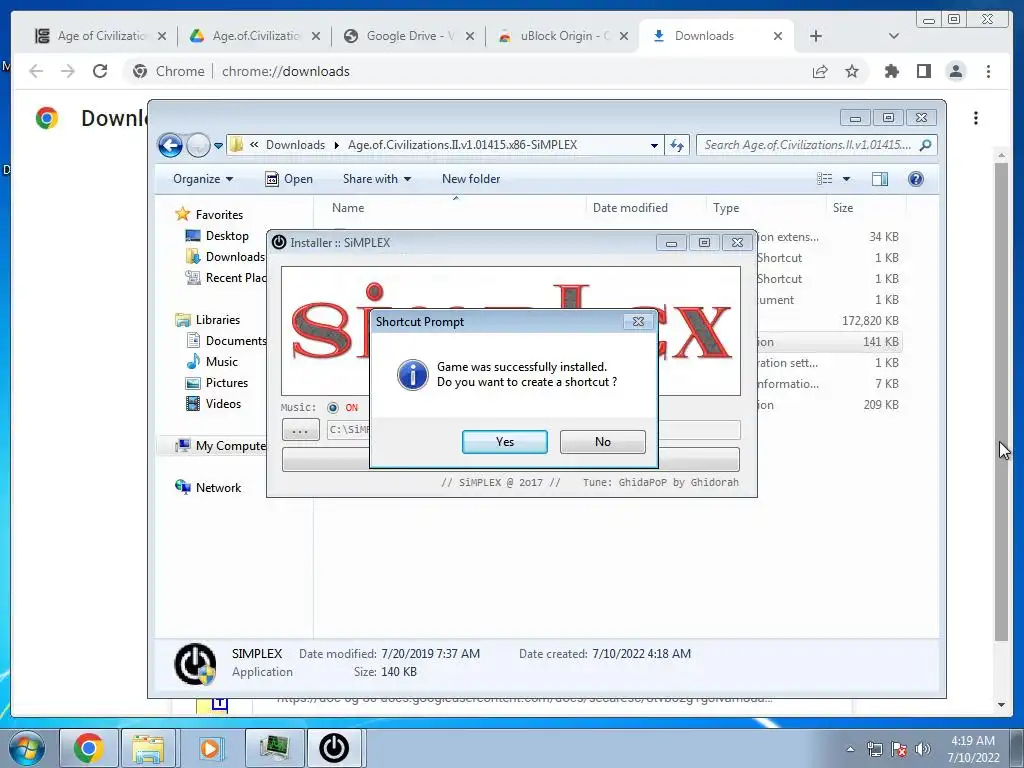Sort by Name column header
Screen dimensions: 1024x768
click(x=347, y=208)
